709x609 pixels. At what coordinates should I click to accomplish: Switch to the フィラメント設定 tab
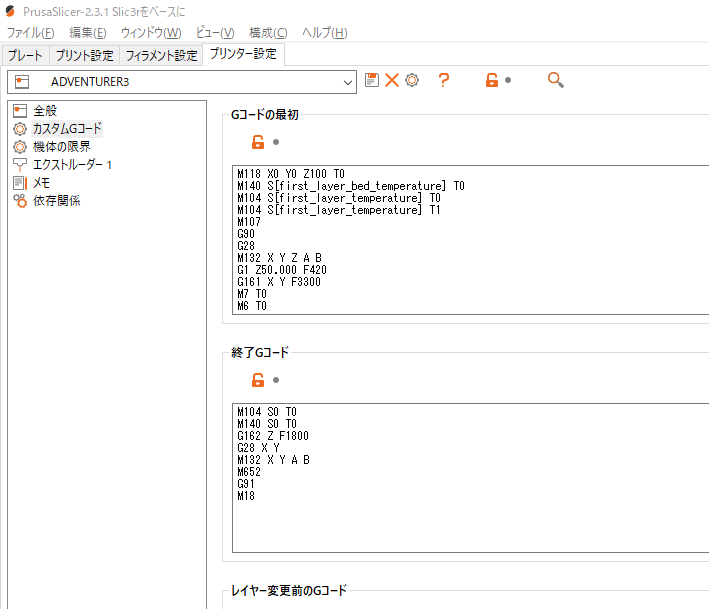pyautogui.click(x=161, y=55)
